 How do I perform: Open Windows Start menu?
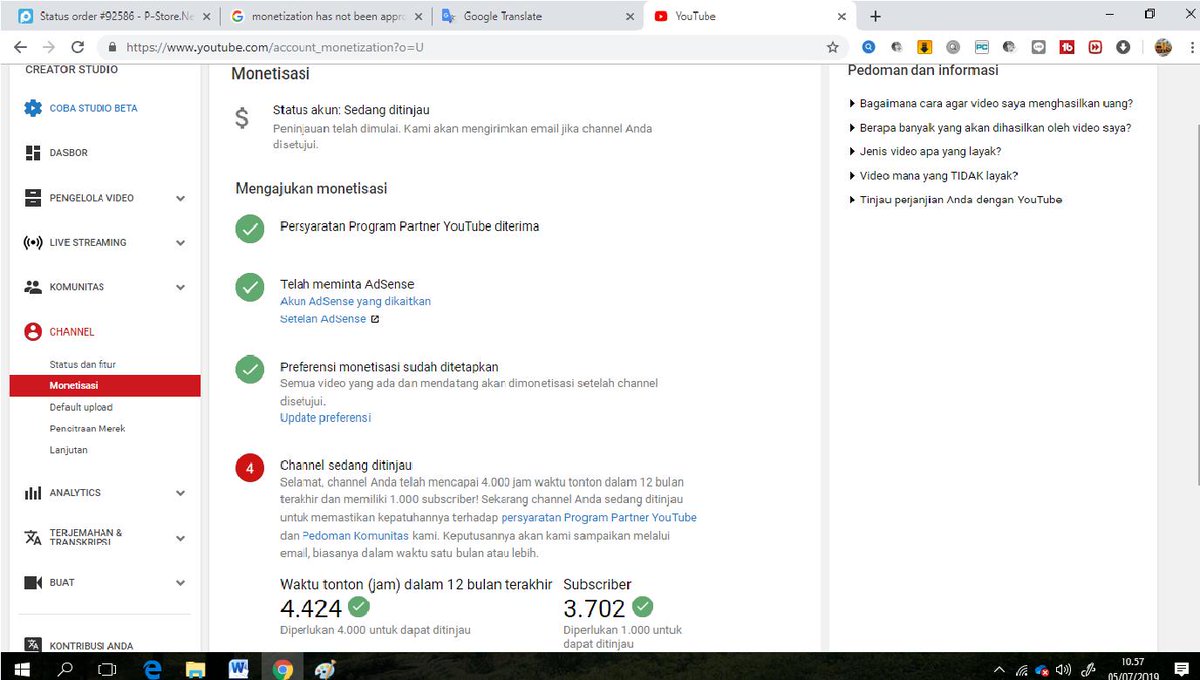click(22, 668)
